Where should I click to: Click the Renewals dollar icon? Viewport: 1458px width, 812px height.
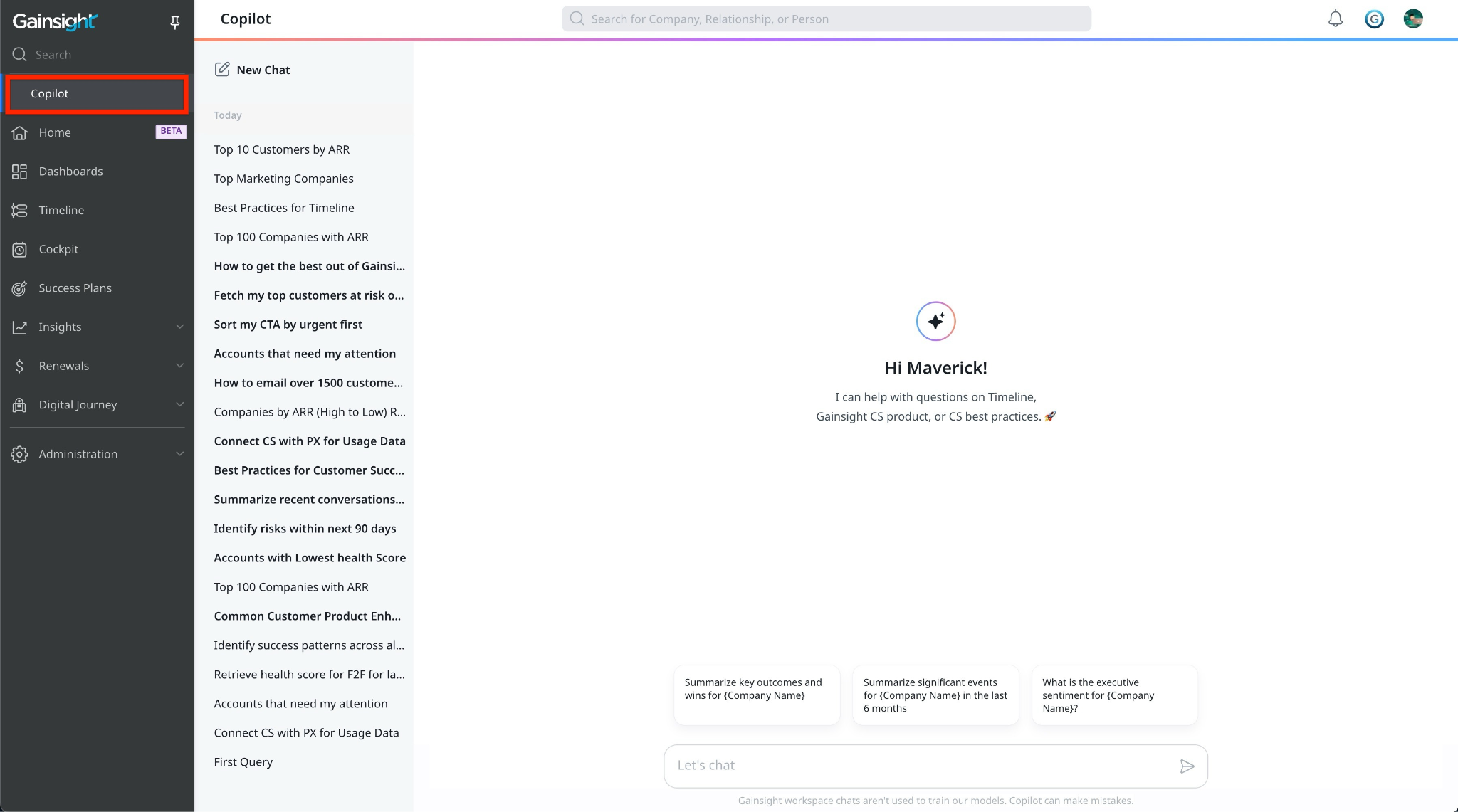(20, 366)
